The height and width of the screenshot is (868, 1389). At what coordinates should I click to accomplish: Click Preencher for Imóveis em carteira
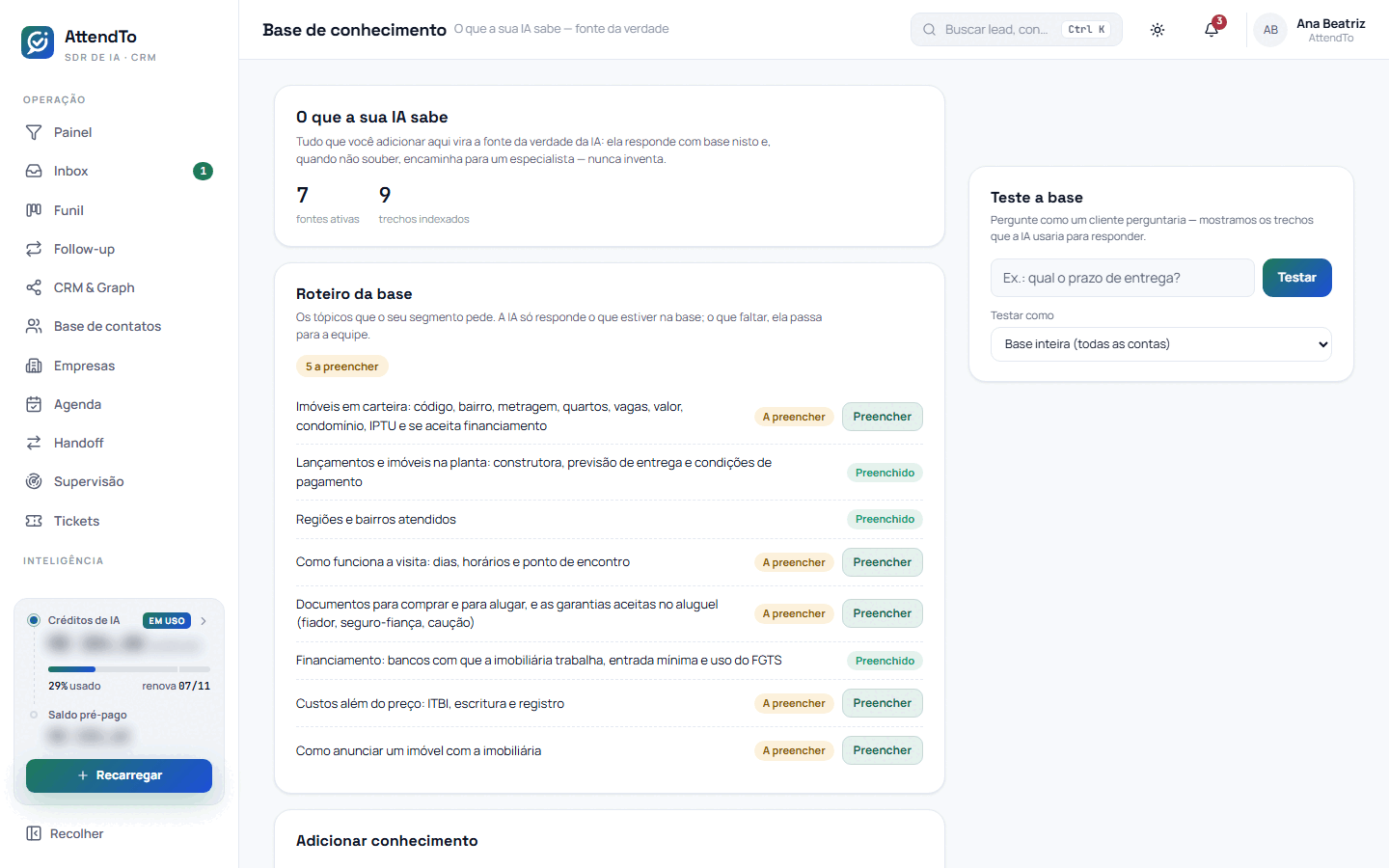[x=882, y=417]
